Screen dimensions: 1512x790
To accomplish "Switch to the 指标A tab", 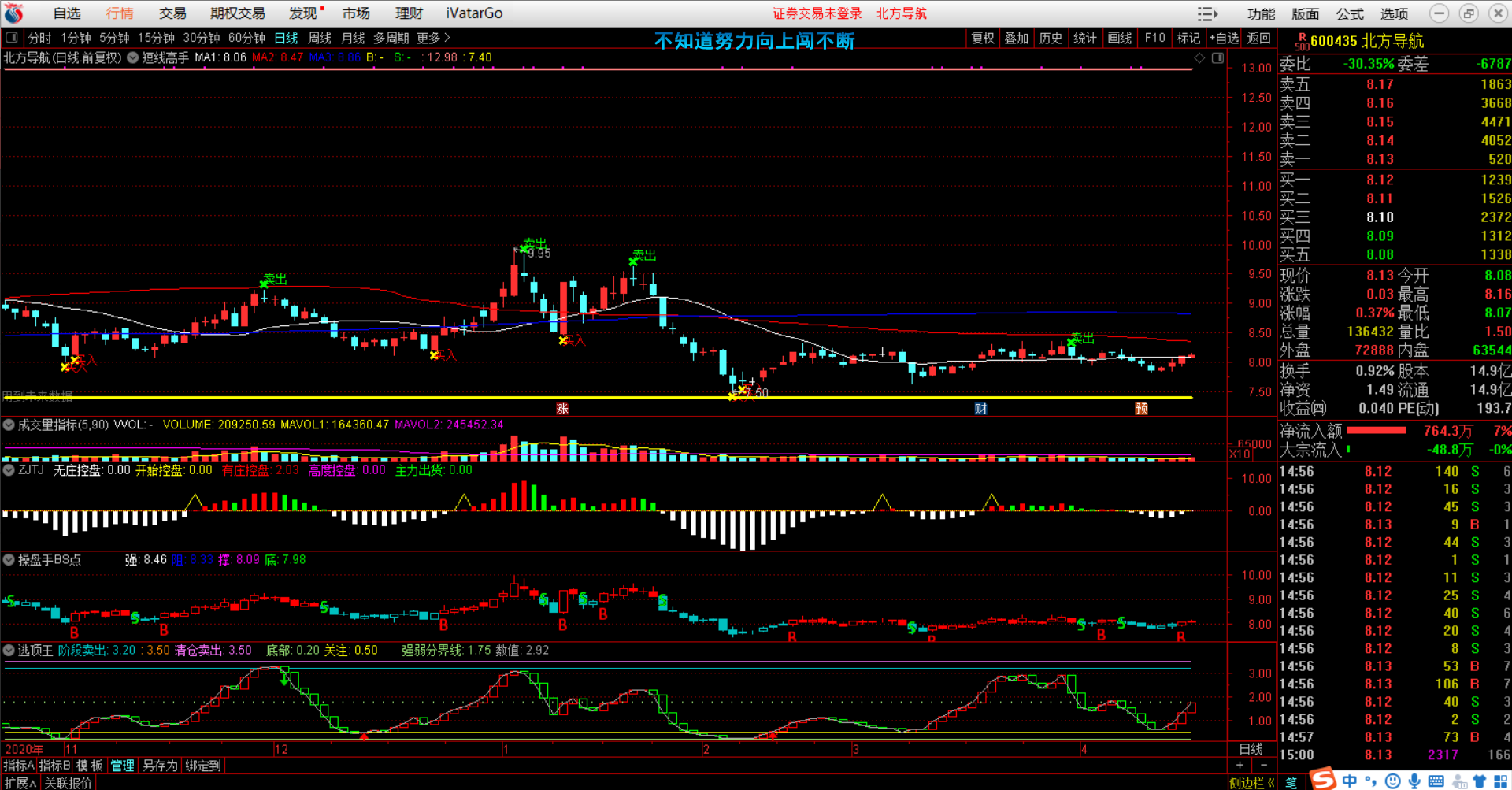I will tap(19, 766).
